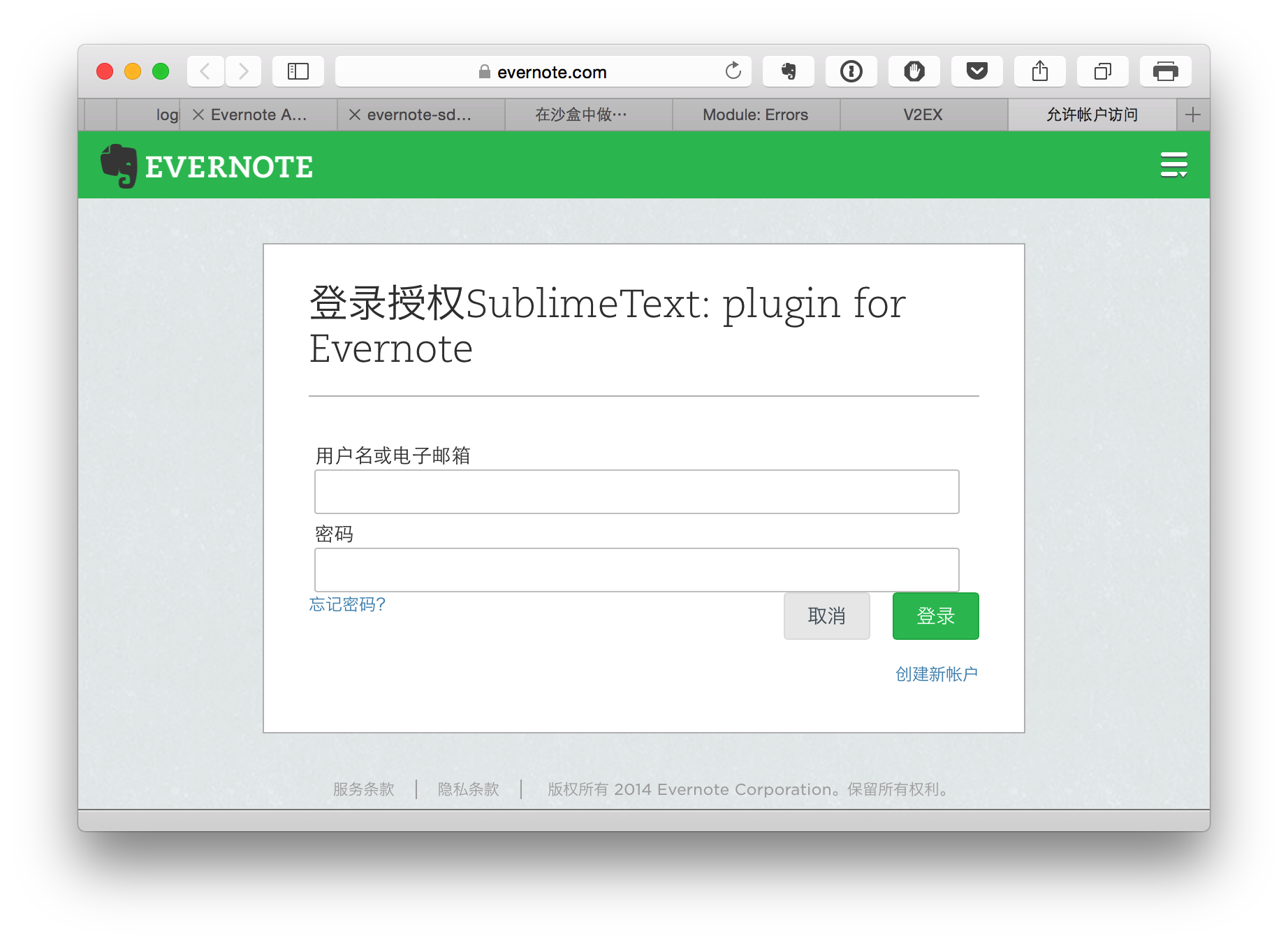This screenshot has height=943, width=1288.
Task: Open the Share menu icon
Action: [x=1040, y=71]
